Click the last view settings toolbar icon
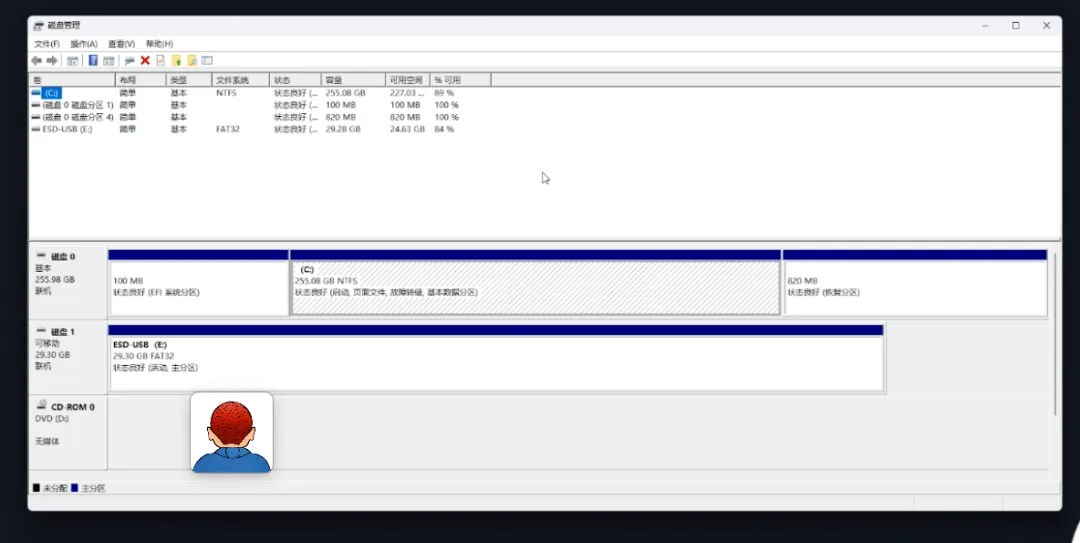The height and width of the screenshot is (543, 1080). tap(207, 61)
